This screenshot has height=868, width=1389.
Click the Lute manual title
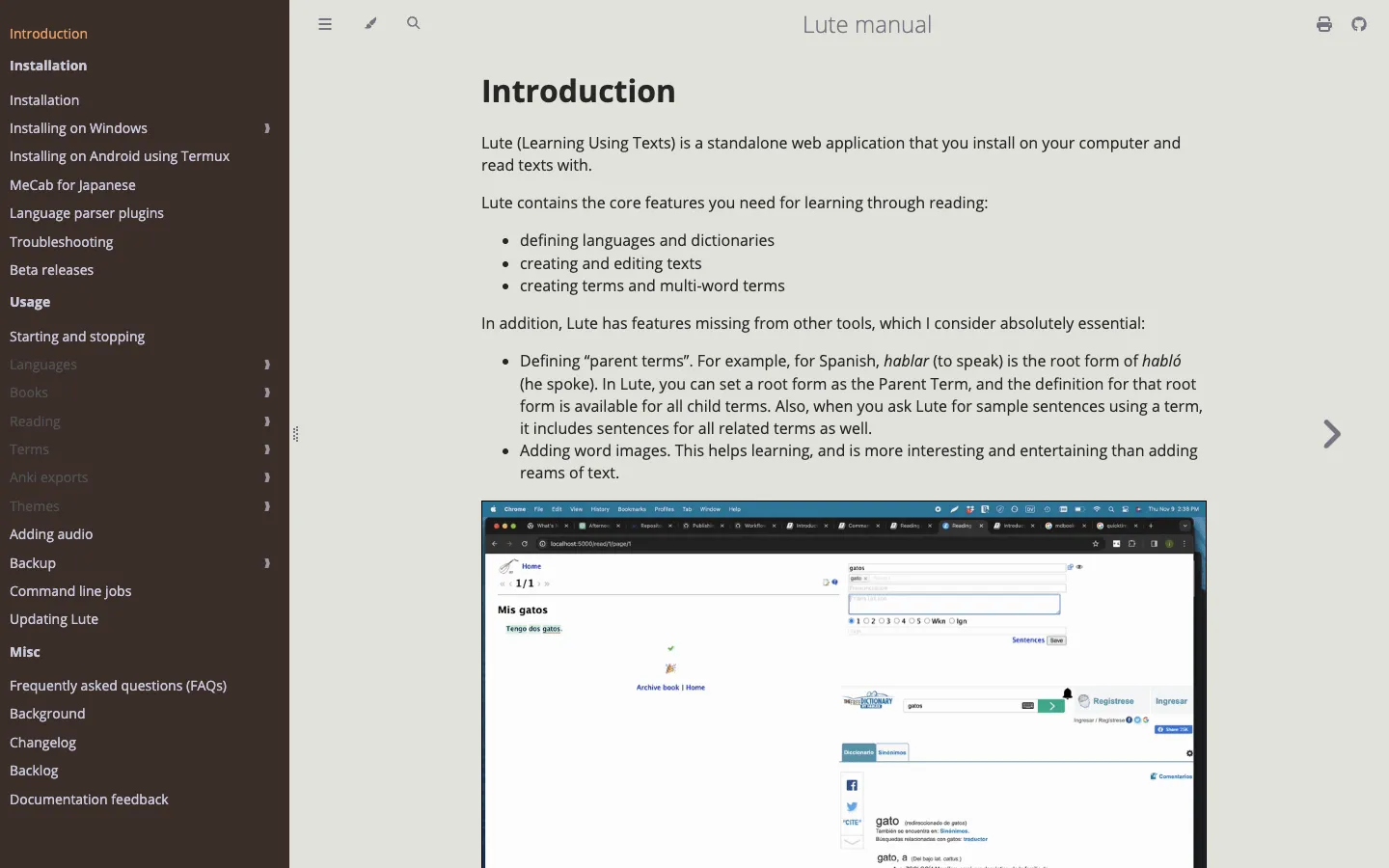(x=867, y=25)
